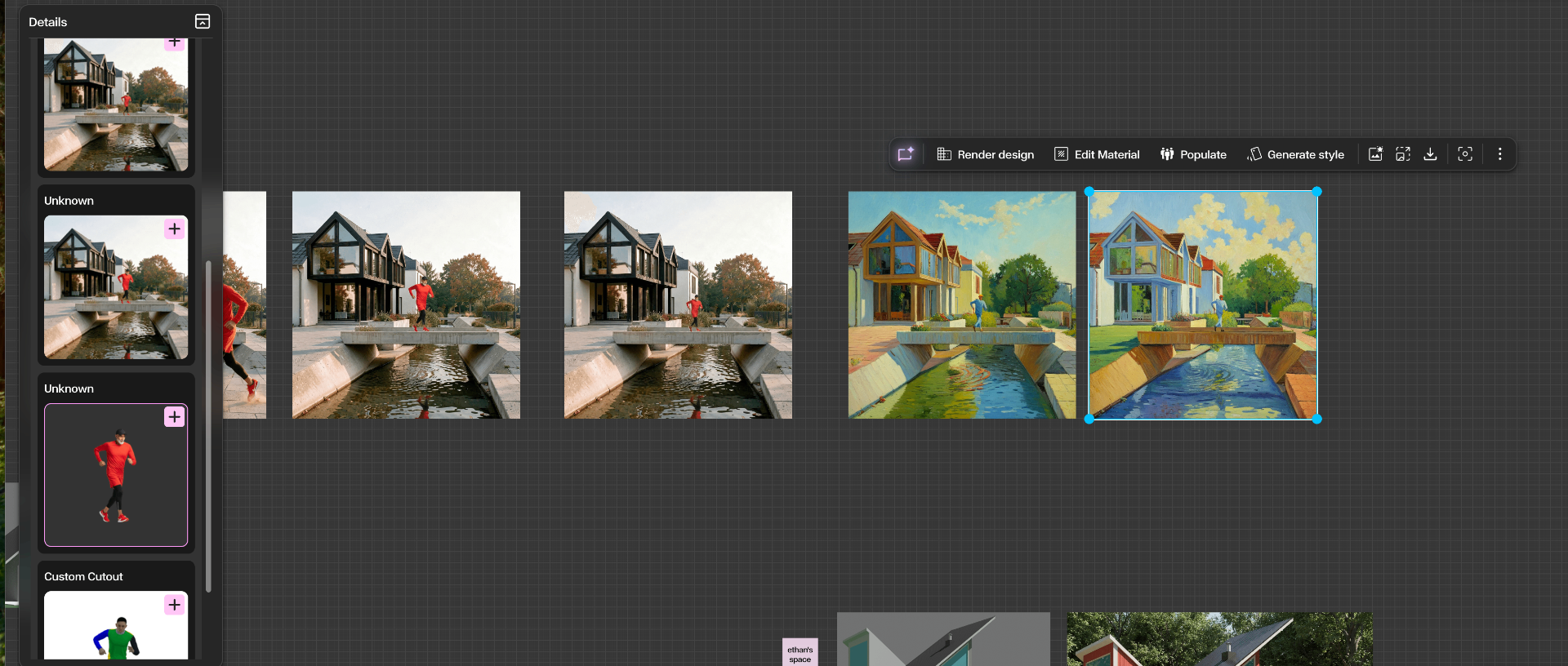Click the expand image icon
Image resolution: width=1568 pixels, height=666 pixels.
coord(1403,154)
